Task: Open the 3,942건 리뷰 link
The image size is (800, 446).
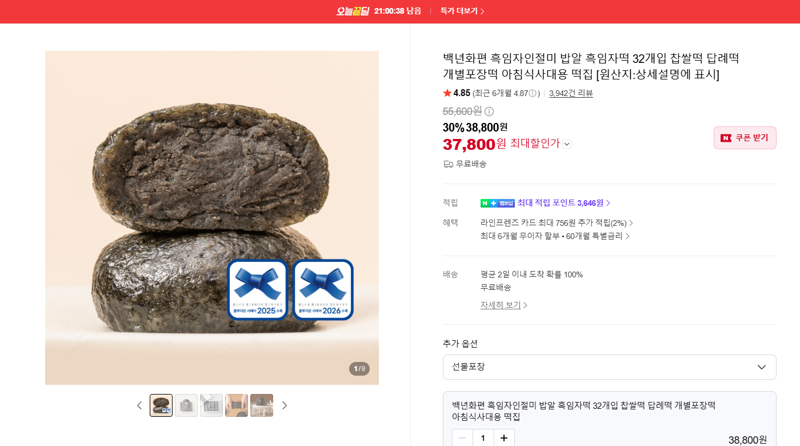Action: click(570, 93)
